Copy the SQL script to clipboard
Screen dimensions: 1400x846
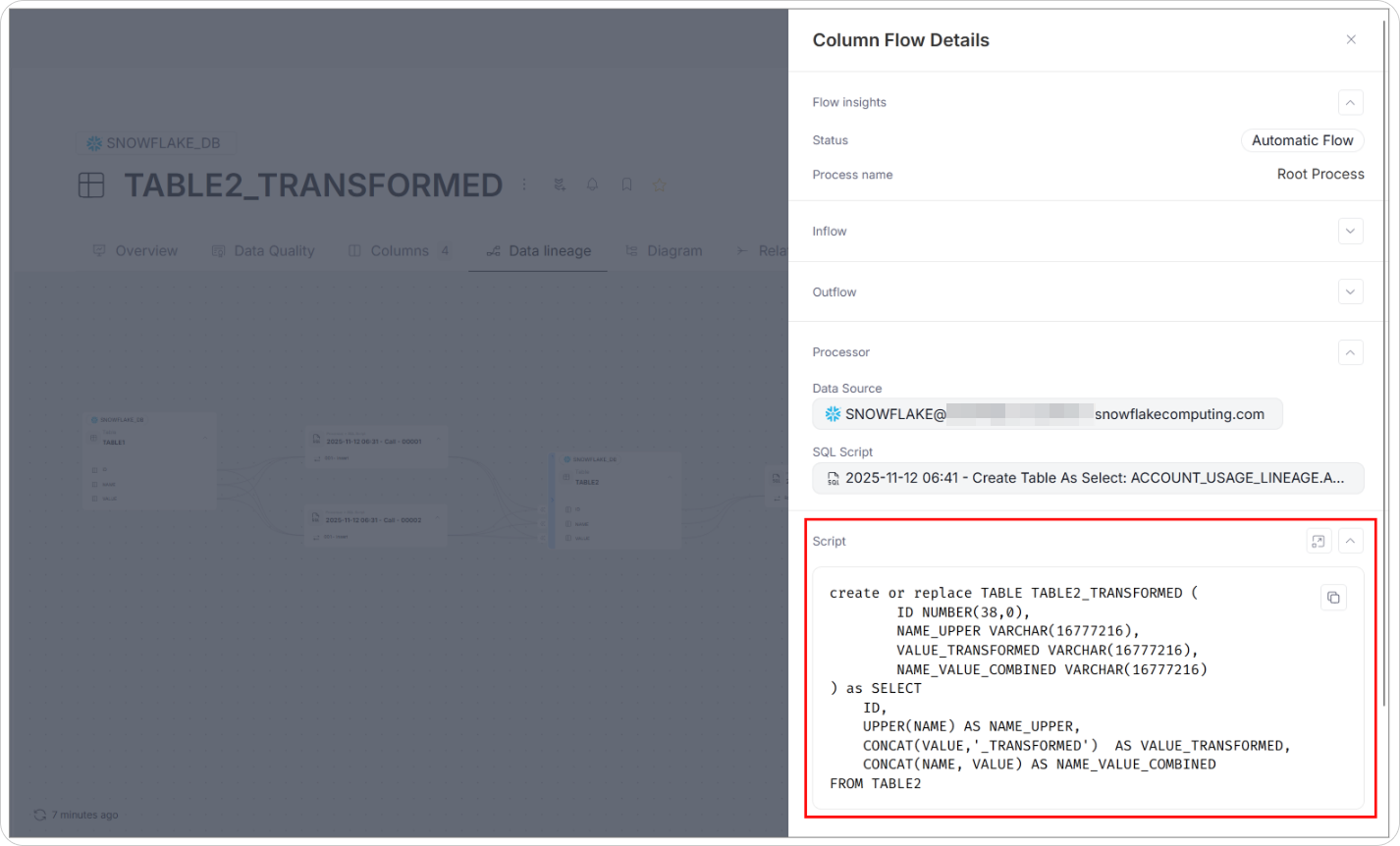coord(1333,598)
